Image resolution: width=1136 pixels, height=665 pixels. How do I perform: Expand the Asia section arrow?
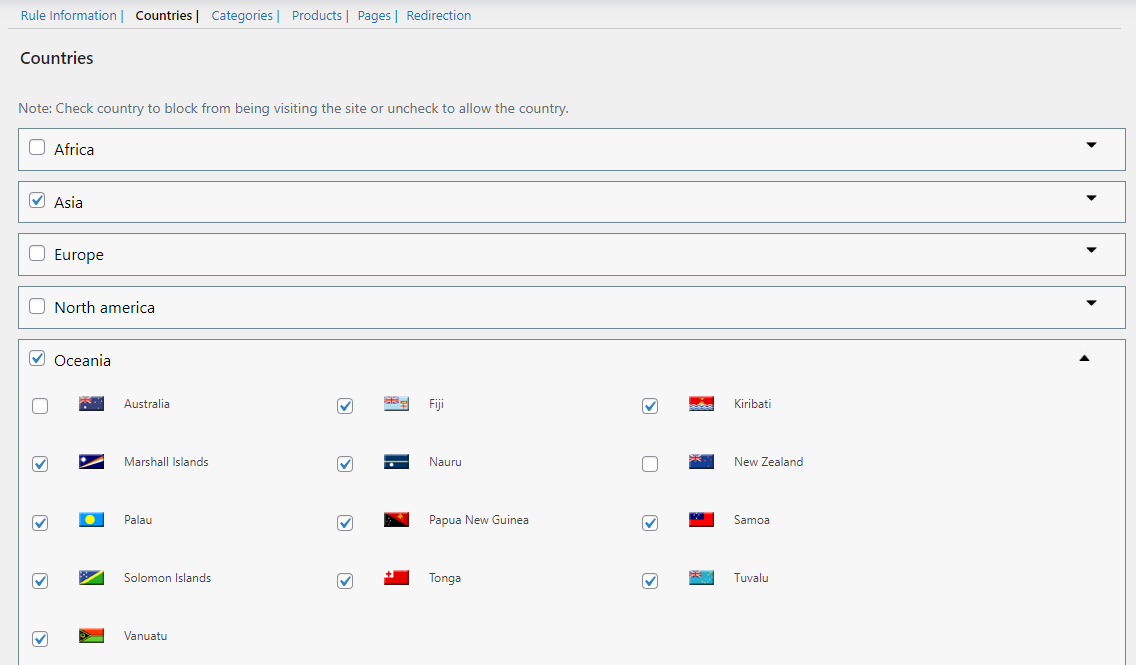(1091, 198)
